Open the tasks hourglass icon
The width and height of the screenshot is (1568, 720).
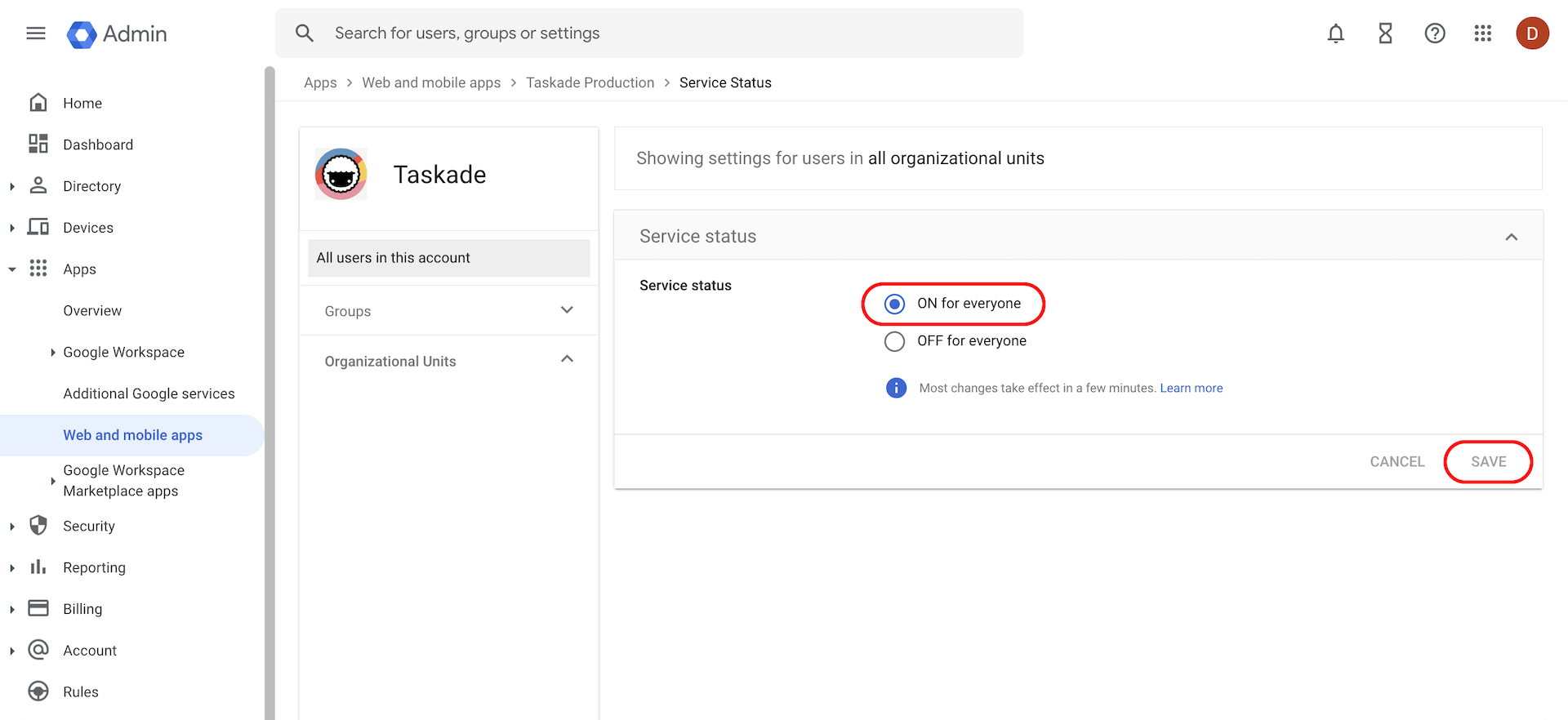coord(1386,33)
